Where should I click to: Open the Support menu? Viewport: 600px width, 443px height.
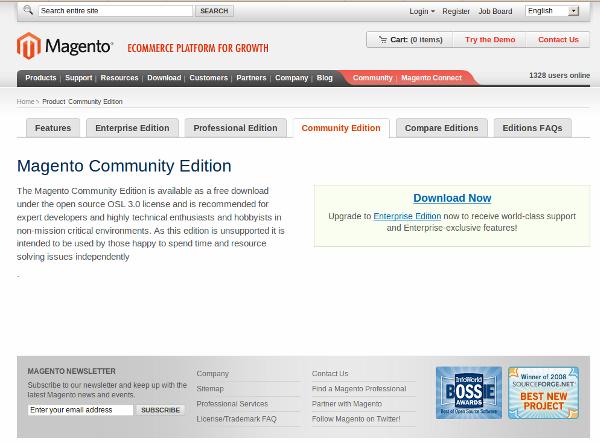pyautogui.click(x=78, y=78)
